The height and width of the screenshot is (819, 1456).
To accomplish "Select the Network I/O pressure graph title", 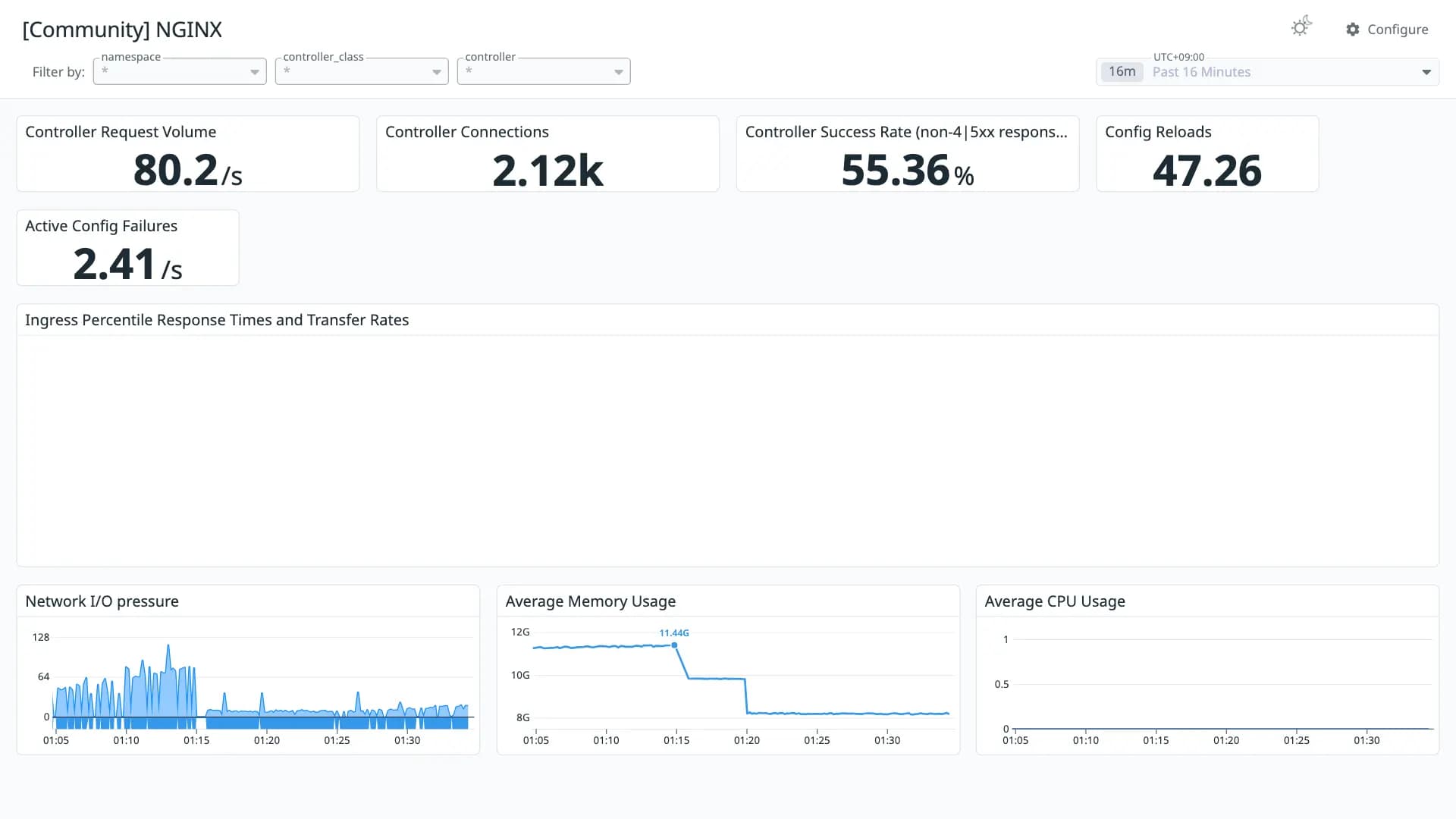I will click(102, 601).
